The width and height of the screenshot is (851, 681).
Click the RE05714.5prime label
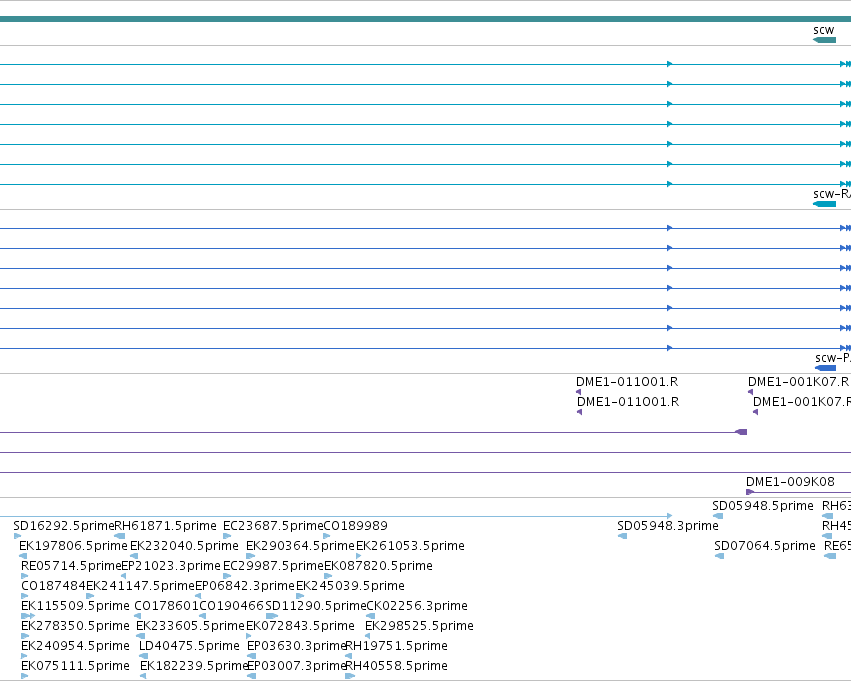tap(71, 566)
